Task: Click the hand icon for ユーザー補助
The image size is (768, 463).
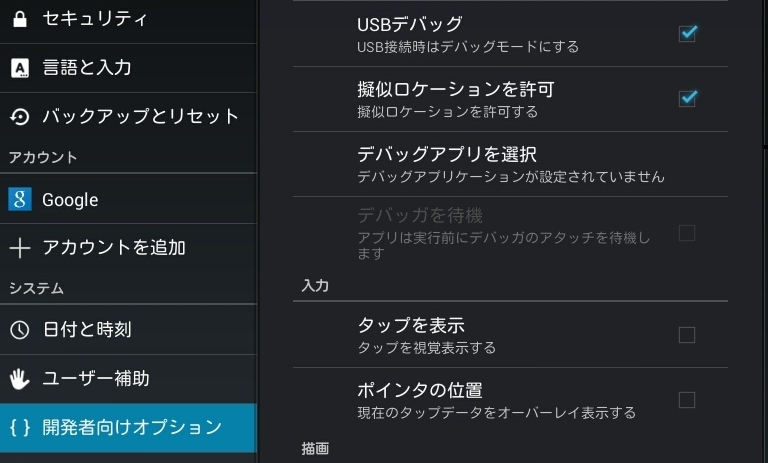Action: coord(20,379)
